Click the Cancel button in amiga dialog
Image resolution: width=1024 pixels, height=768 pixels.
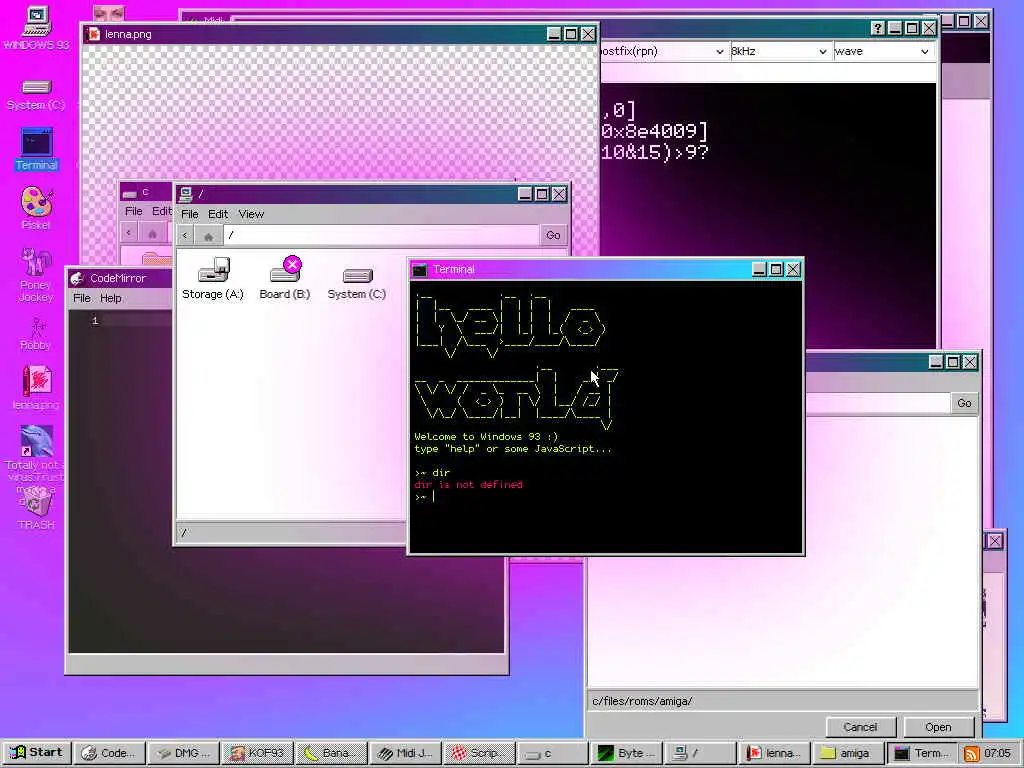point(860,728)
